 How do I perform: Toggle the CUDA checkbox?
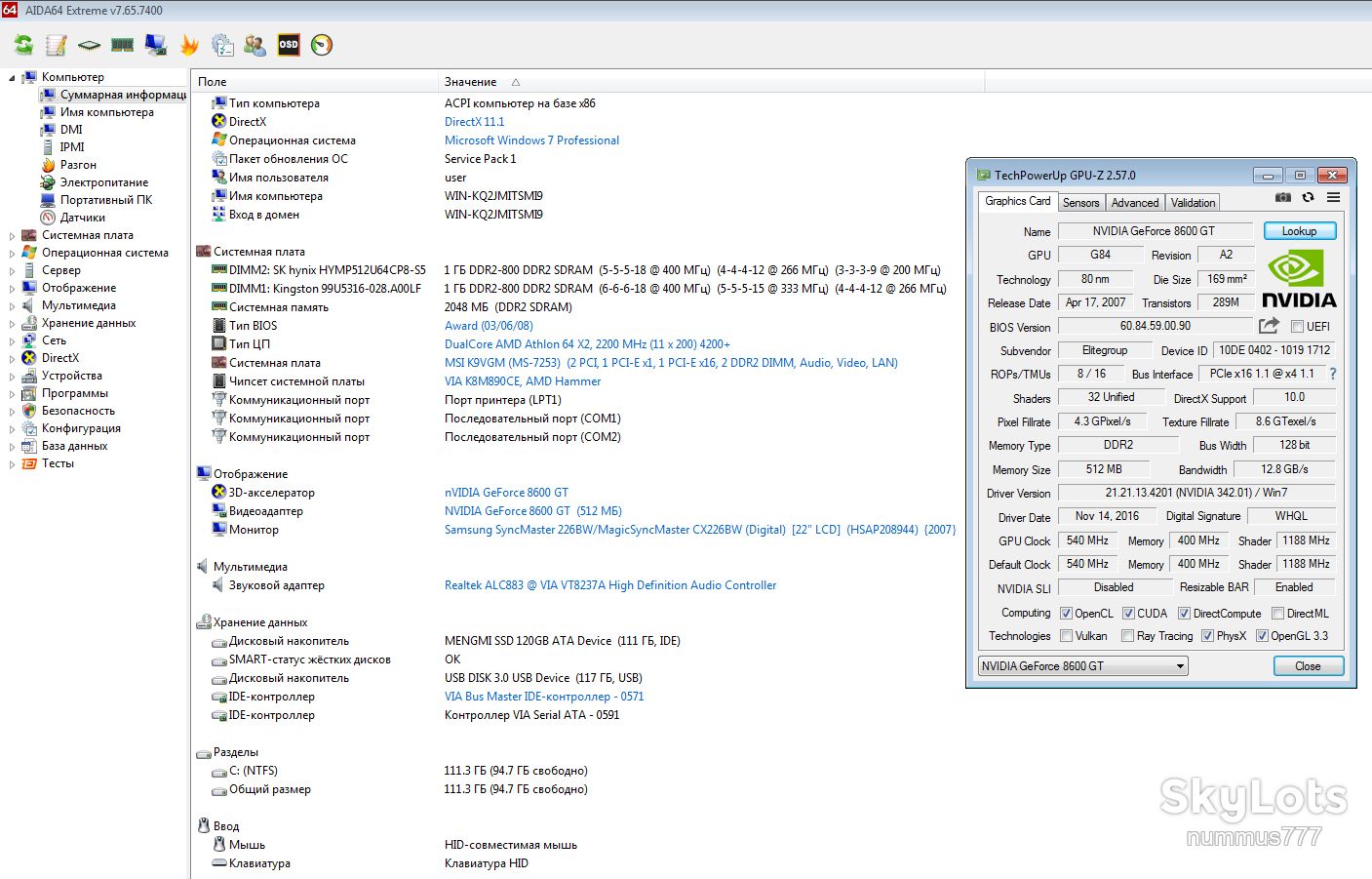[x=1128, y=614]
